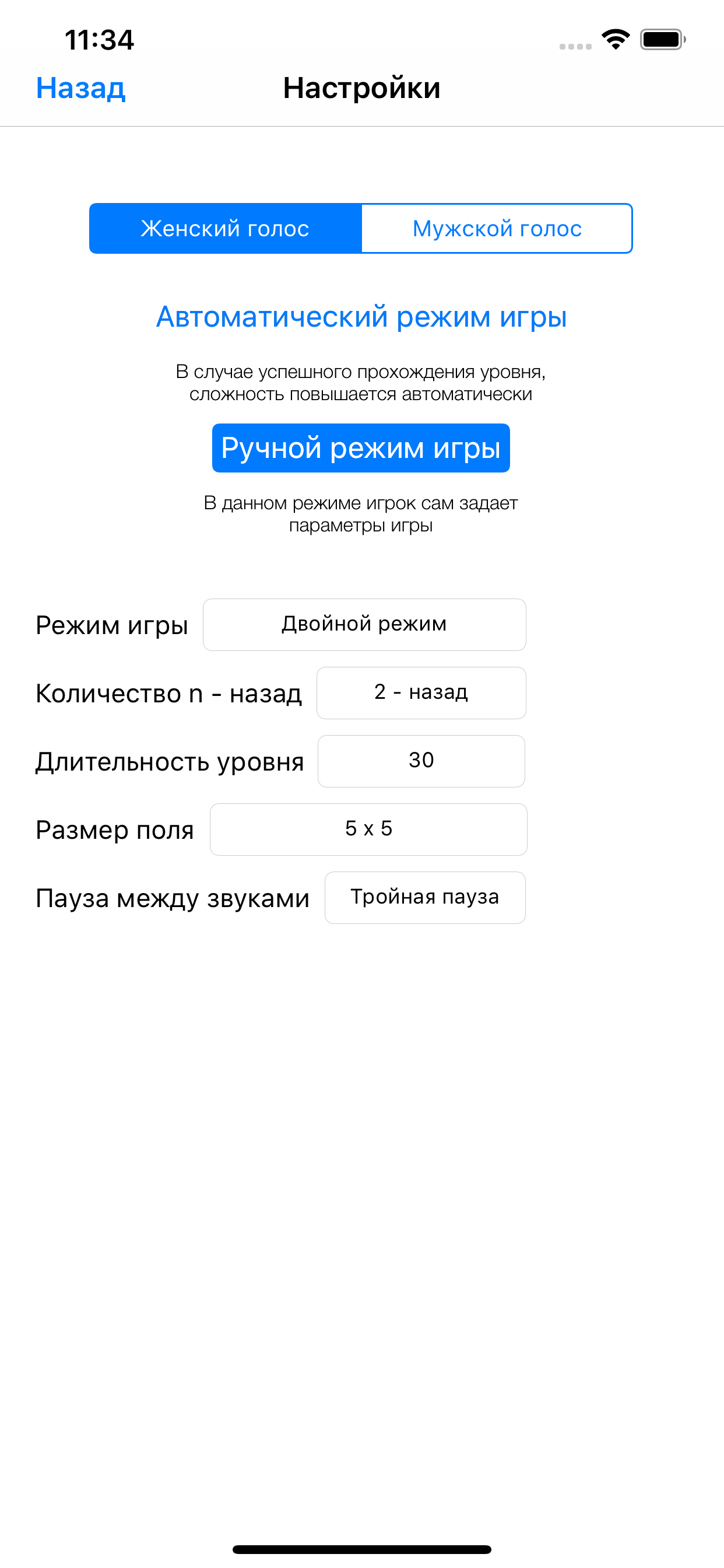
Task: Tap the "Тройная пауза" value field
Action: tap(425, 897)
